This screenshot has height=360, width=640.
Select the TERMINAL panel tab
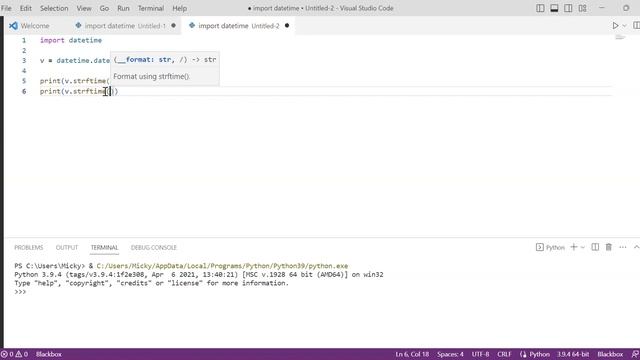coord(104,247)
